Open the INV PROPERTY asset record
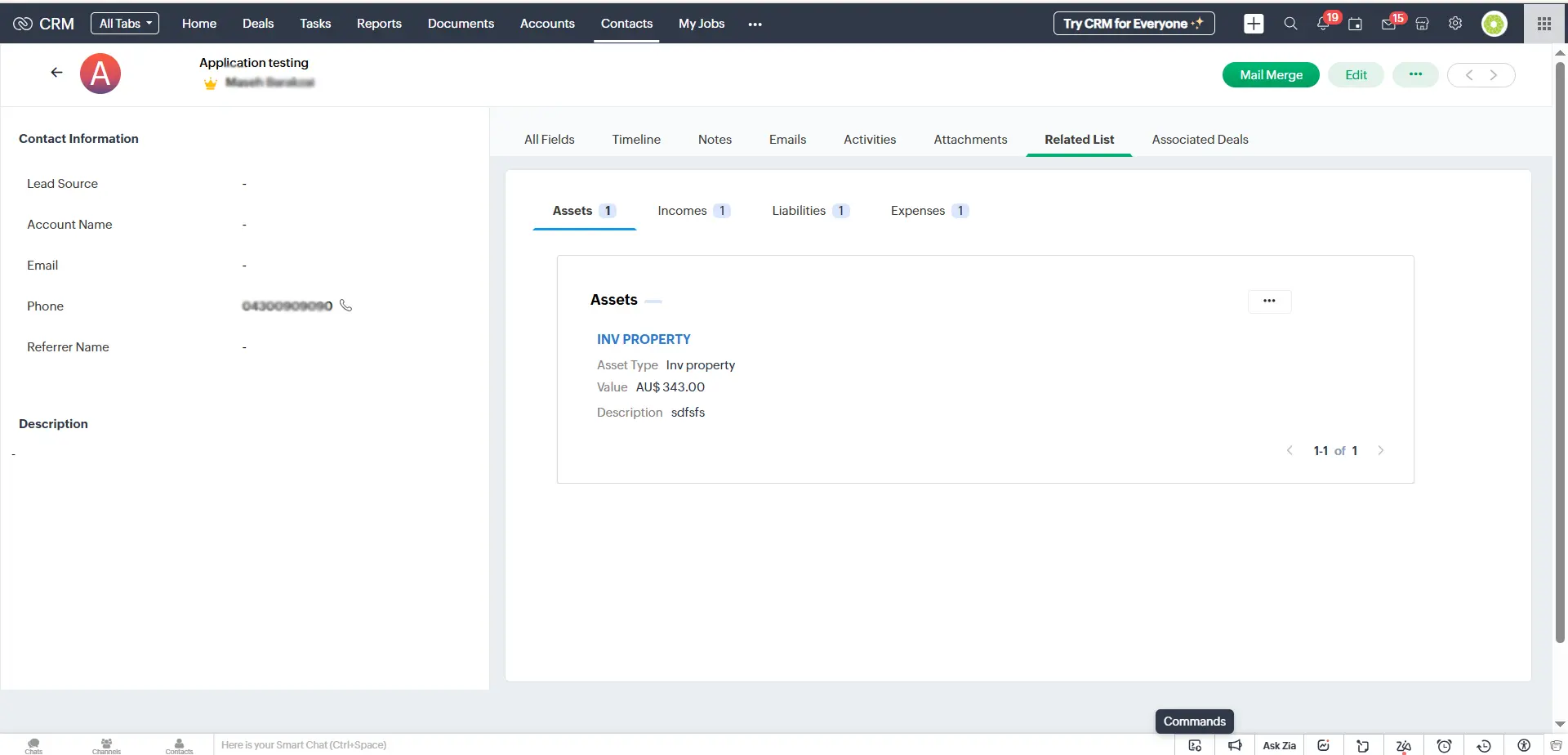This screenshot has height=755, width=1568. pos(644,338)
